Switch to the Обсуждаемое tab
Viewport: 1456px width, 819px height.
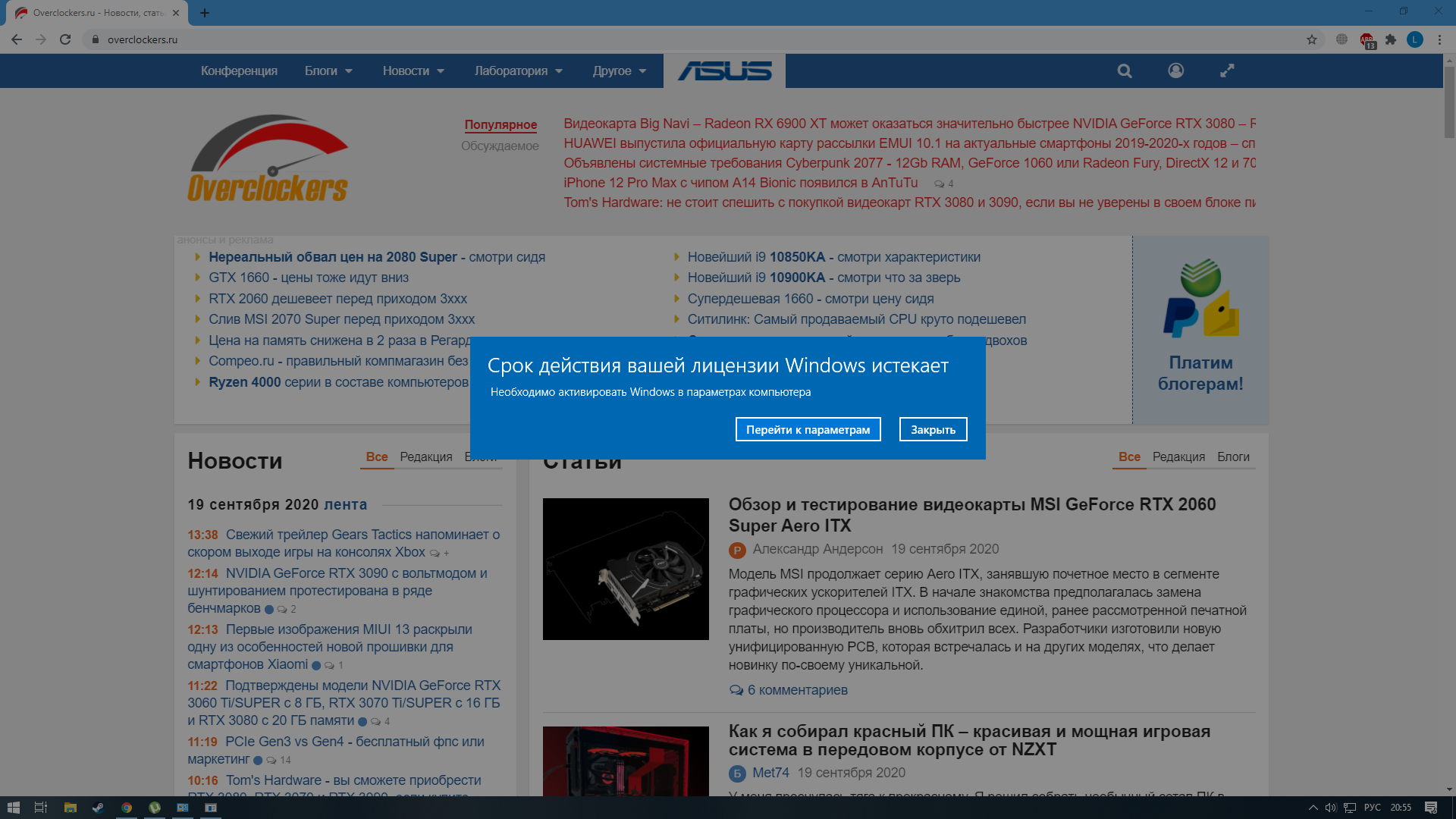(x=500, y=146)
